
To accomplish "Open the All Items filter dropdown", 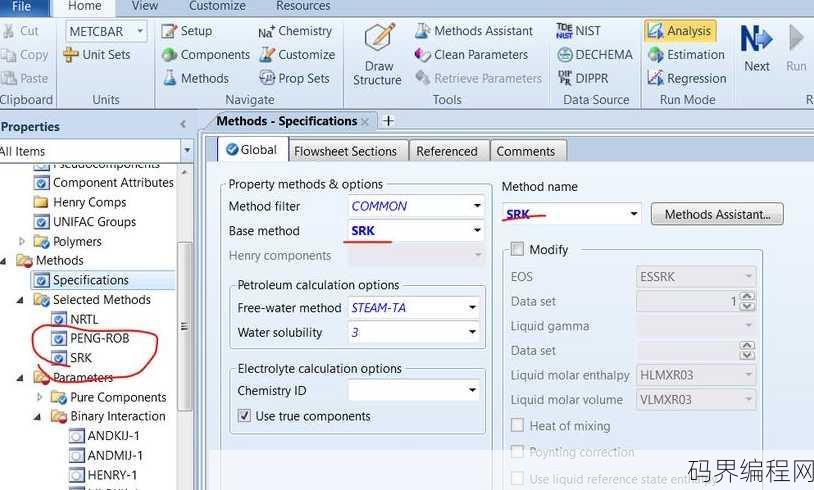I will 187,151.
